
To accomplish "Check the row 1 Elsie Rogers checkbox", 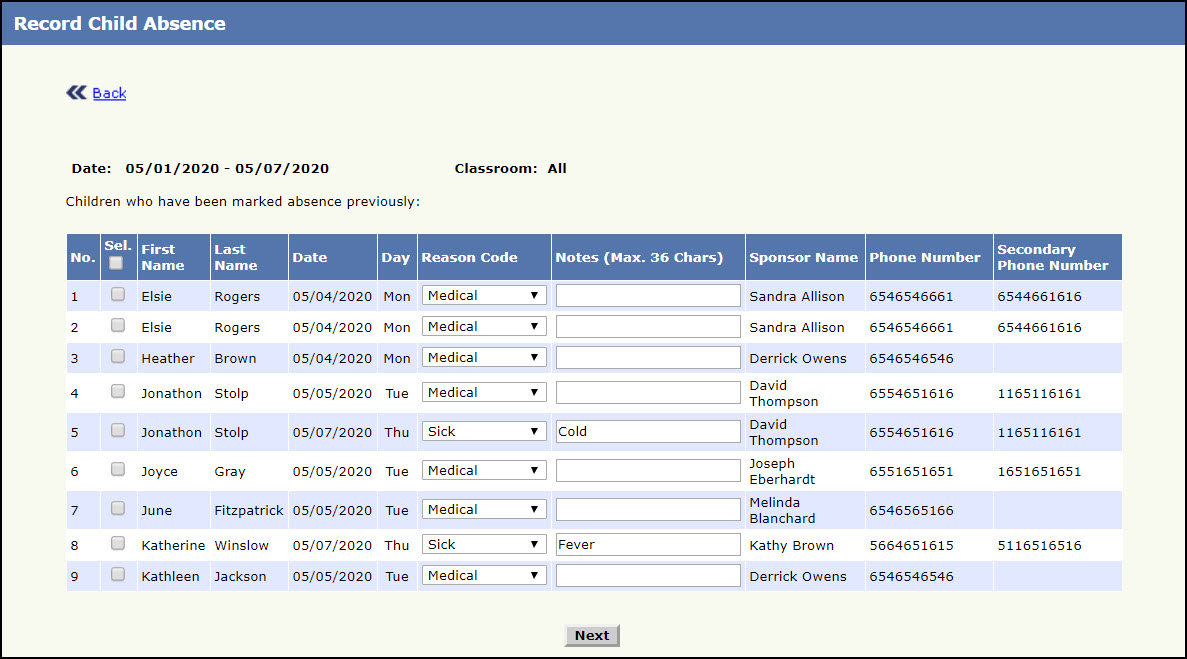I will (x=118, y=295).
